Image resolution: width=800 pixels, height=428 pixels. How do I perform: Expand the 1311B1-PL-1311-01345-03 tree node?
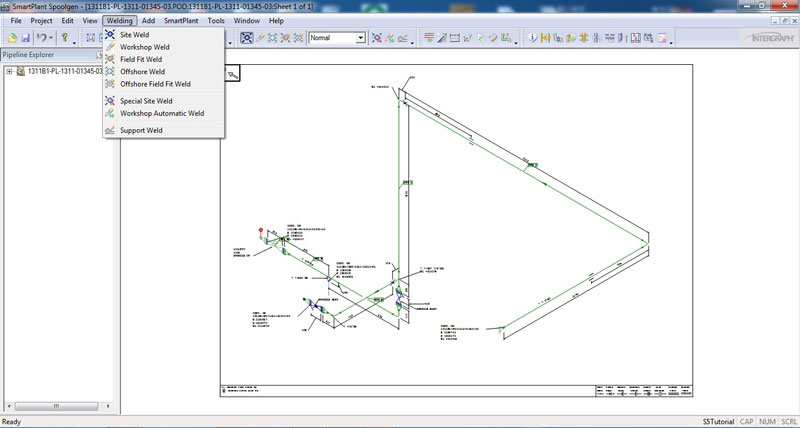[9, 71]
